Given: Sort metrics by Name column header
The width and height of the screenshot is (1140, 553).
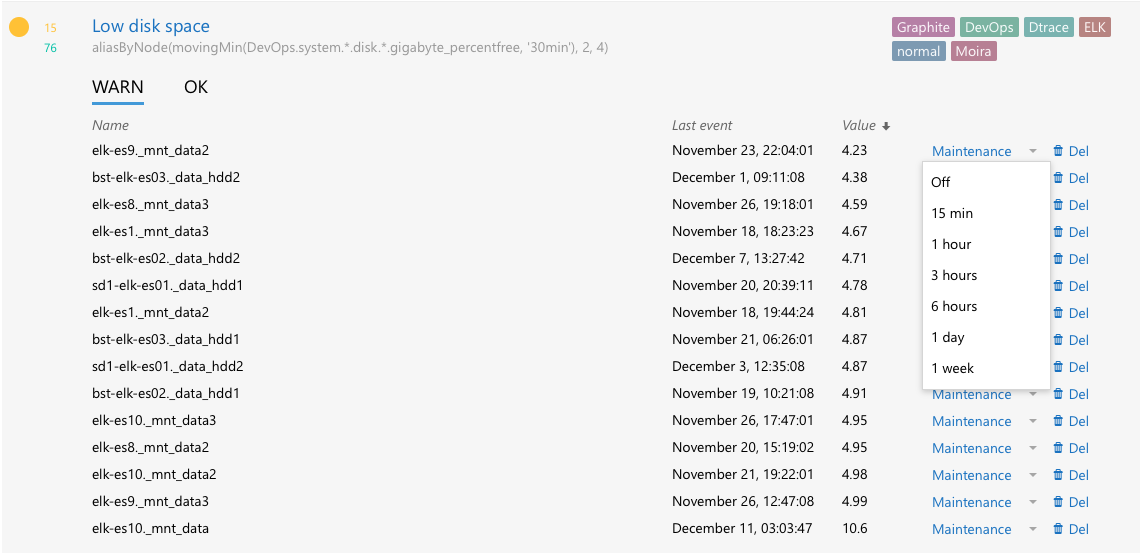Looking at the screenshot, I should 110,126.
